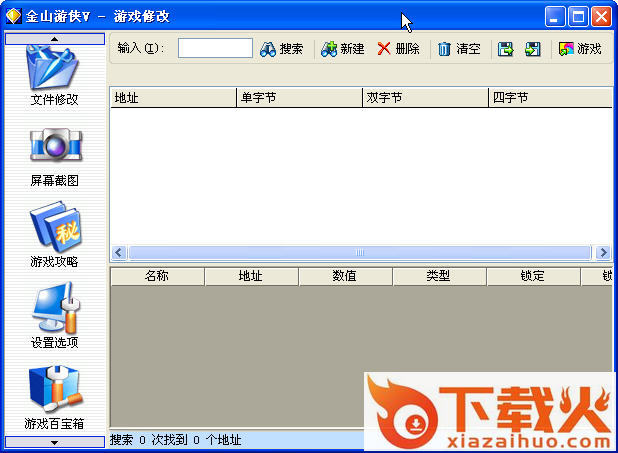Click the save list disk icon with right arrow
This screenshot has height=453, width=618.
tap(505, 49)
